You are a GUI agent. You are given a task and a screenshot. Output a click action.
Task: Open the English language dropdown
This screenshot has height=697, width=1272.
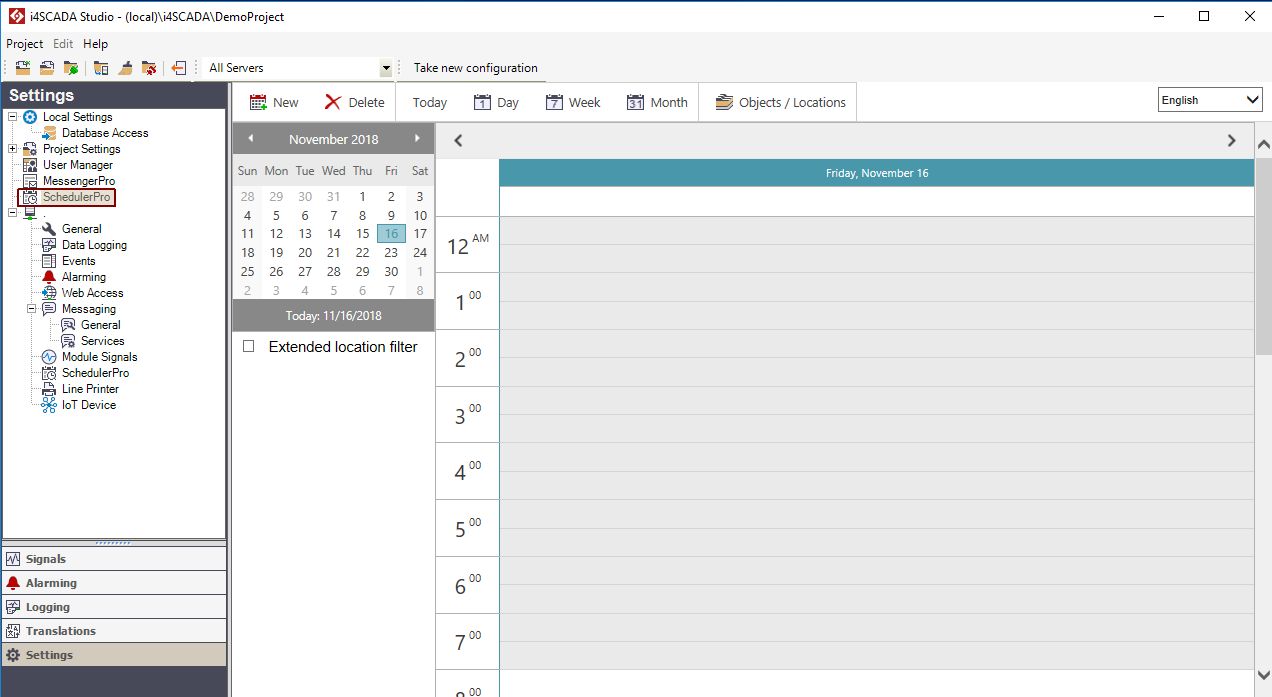[1210, 100]
